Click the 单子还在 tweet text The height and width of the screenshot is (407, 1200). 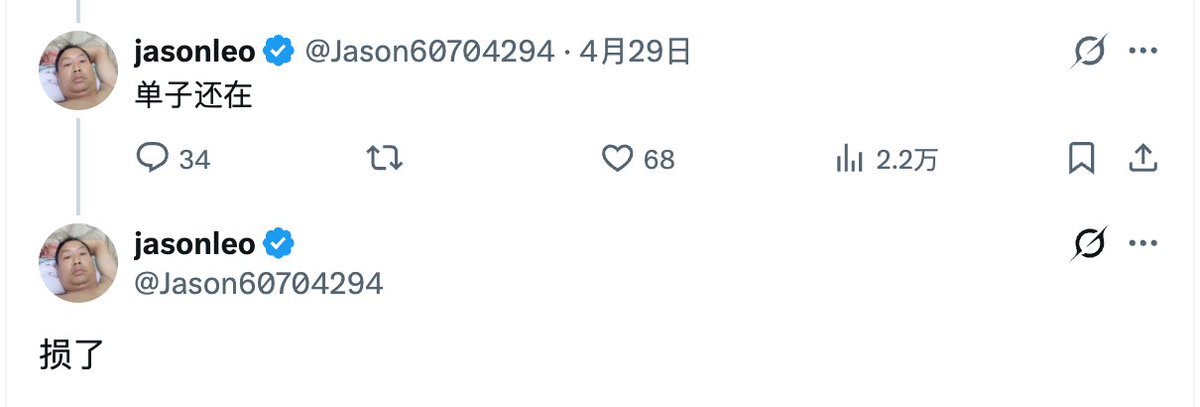pyautogui.click(x=192, y=96)
